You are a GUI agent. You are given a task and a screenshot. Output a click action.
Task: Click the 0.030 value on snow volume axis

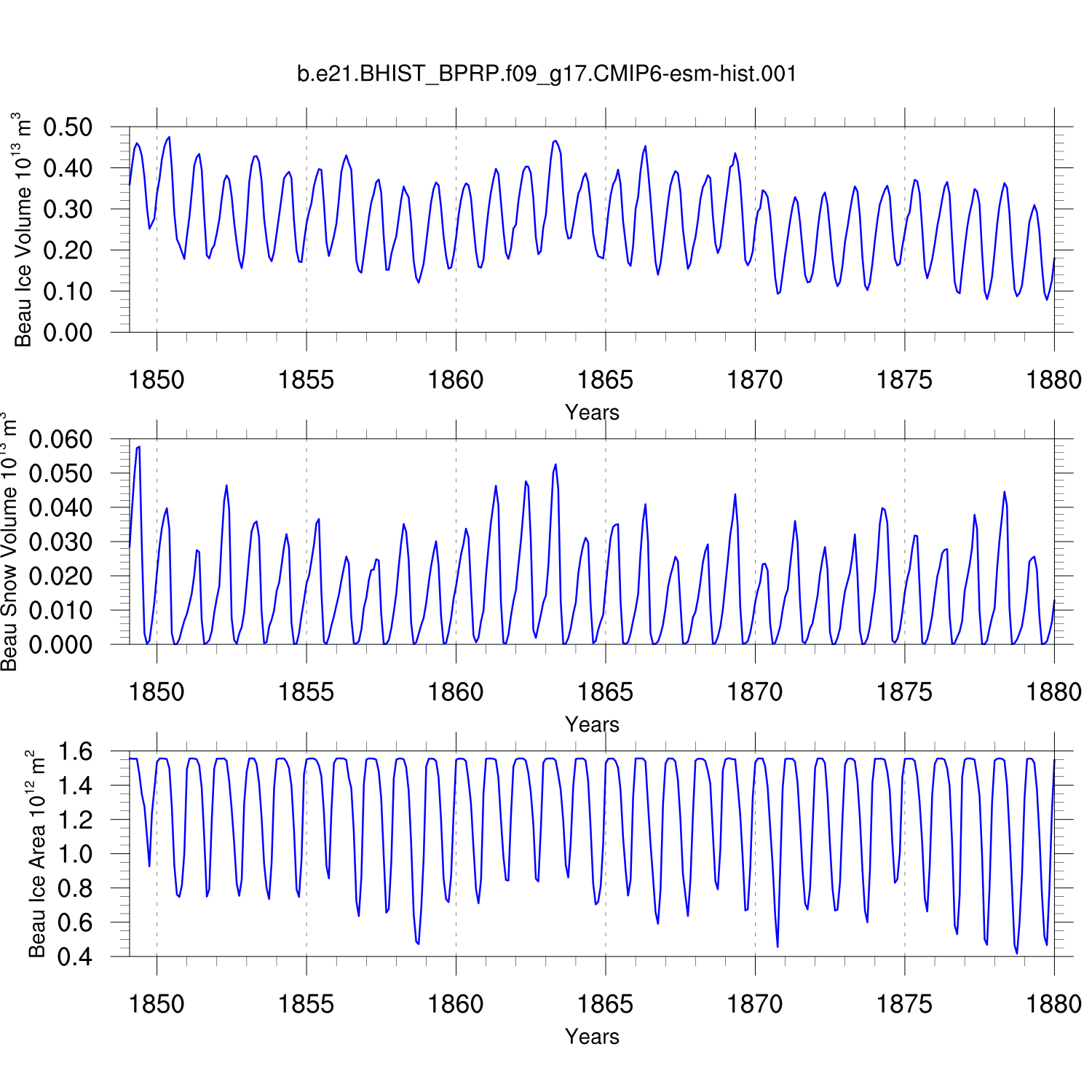[60, 542]
